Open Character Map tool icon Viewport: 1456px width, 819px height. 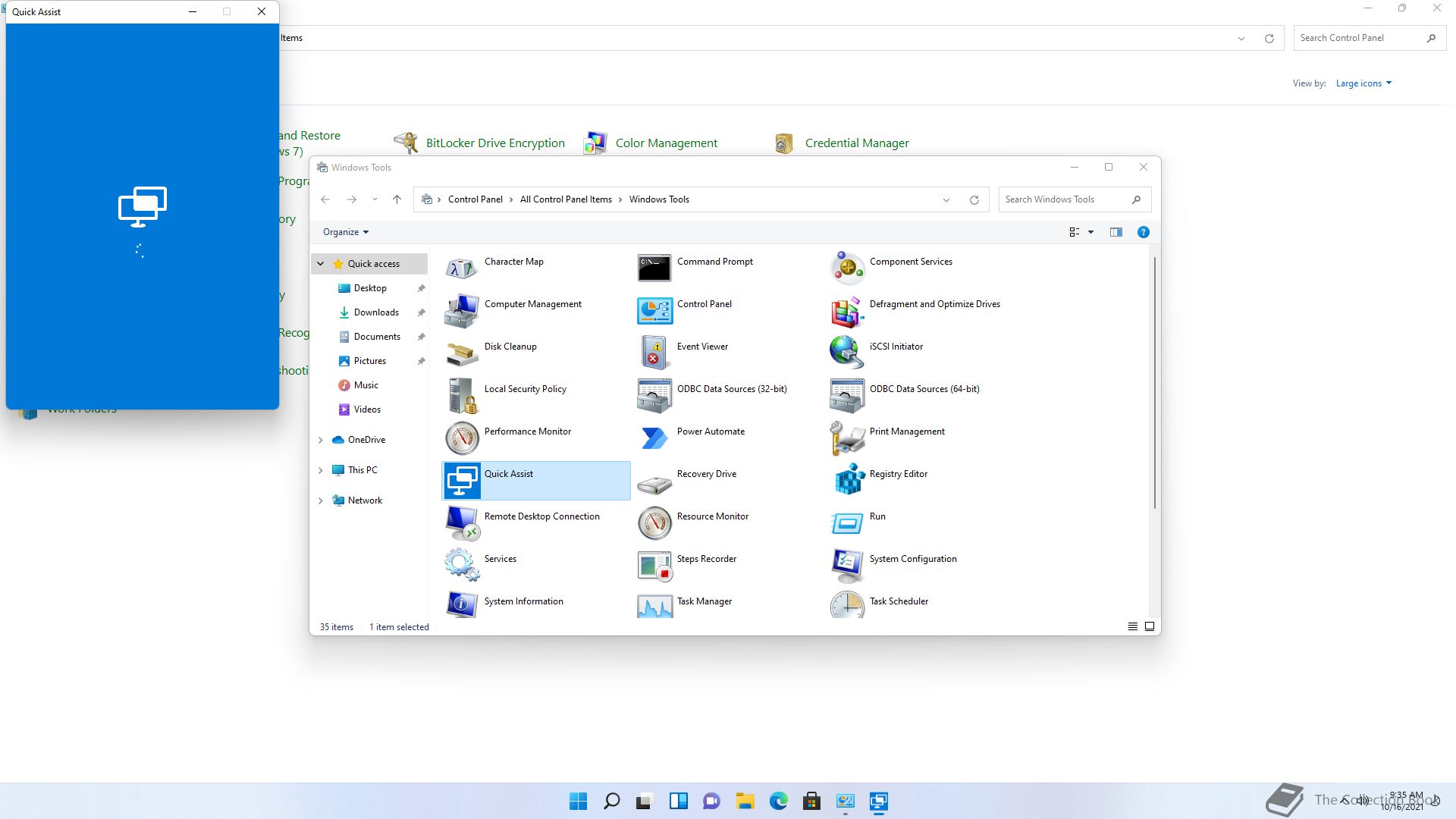(462, 268)
